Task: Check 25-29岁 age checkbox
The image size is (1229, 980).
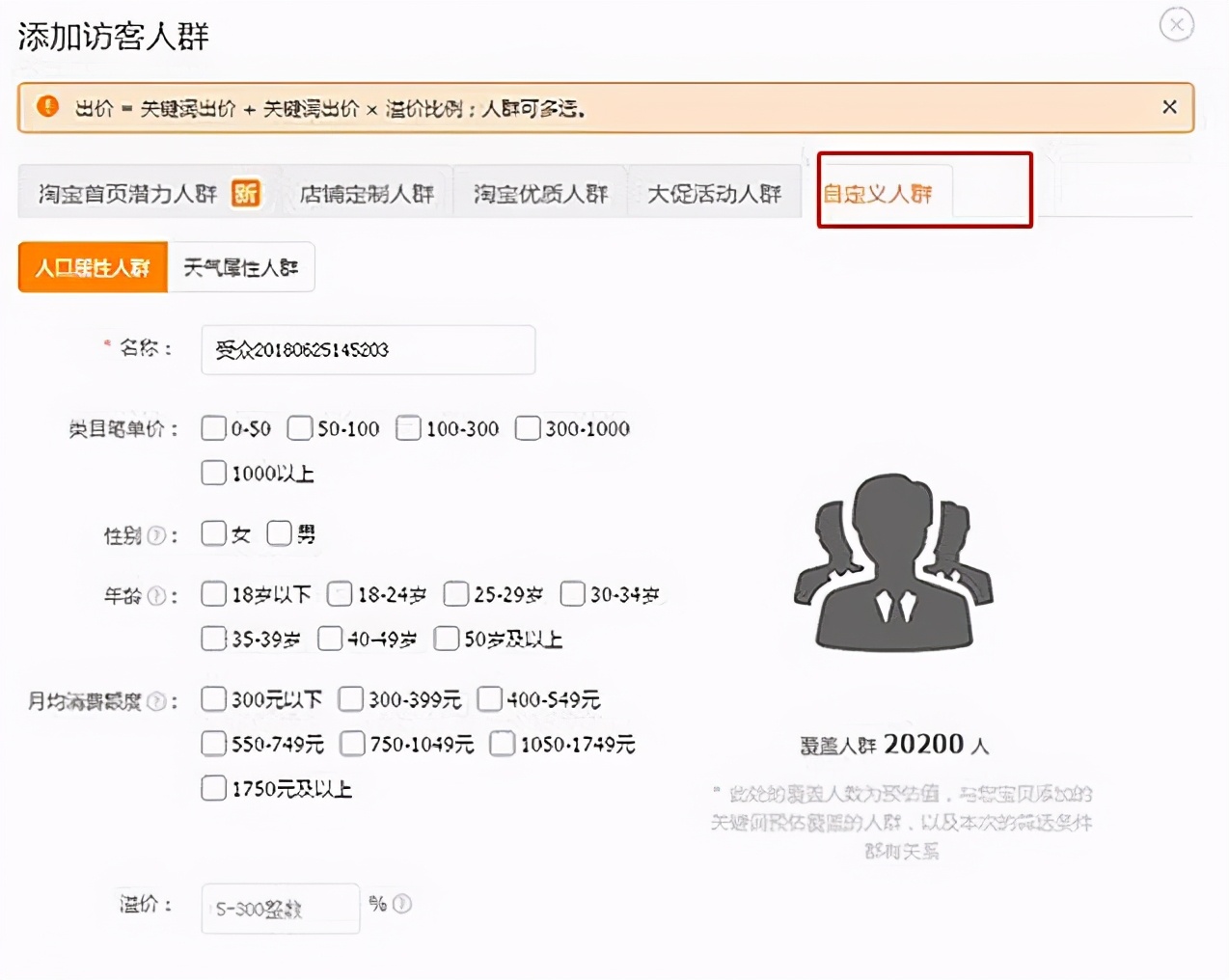Action: pyautogui.click(x=455, y=594)
